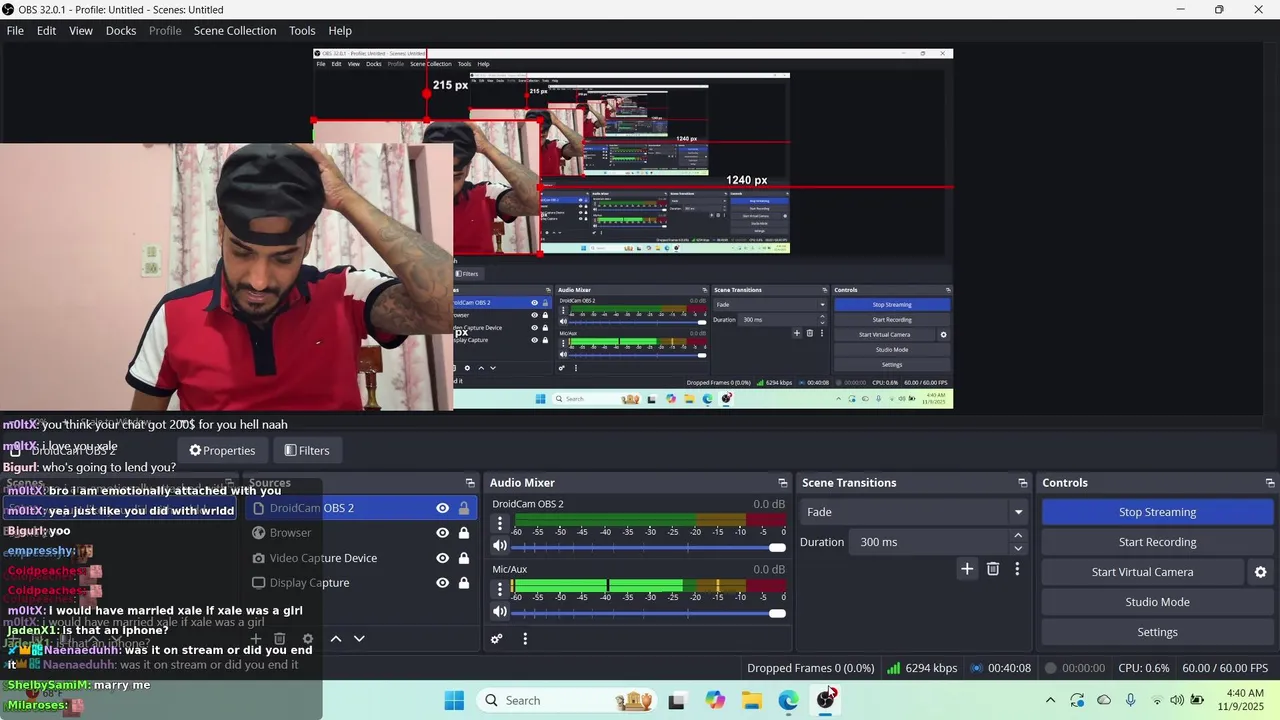Mute the DroidCam OBS 2 audio speaker

pyautogui.click(x=500, y=546)
